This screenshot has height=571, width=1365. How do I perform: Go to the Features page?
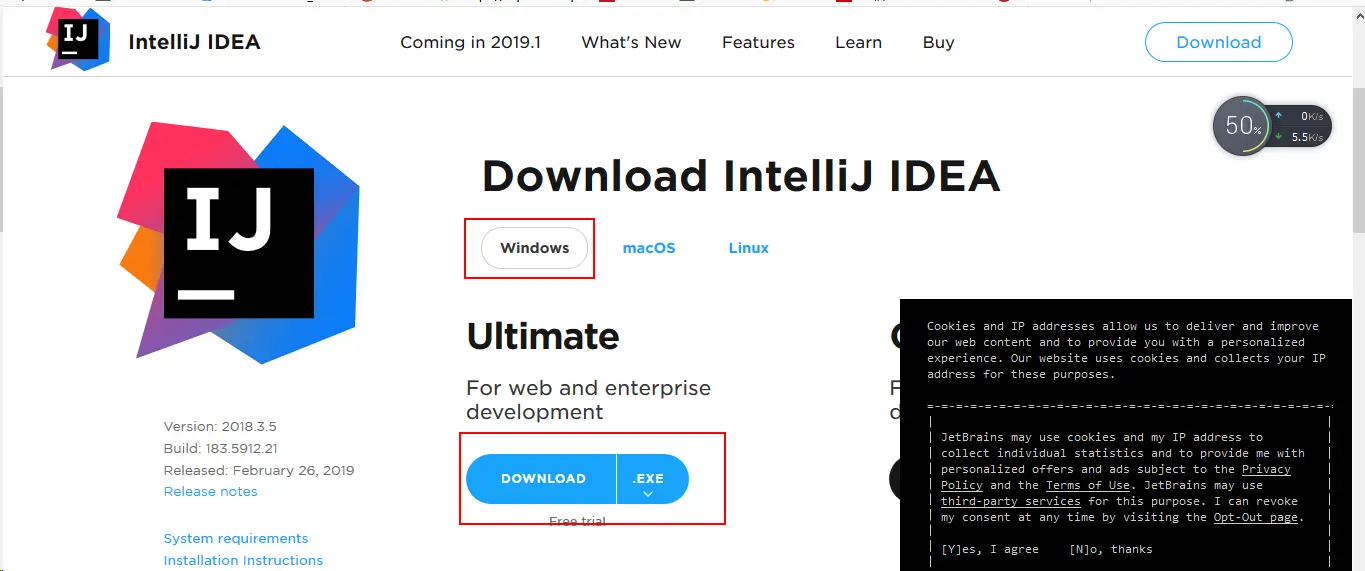click(758, 42)
